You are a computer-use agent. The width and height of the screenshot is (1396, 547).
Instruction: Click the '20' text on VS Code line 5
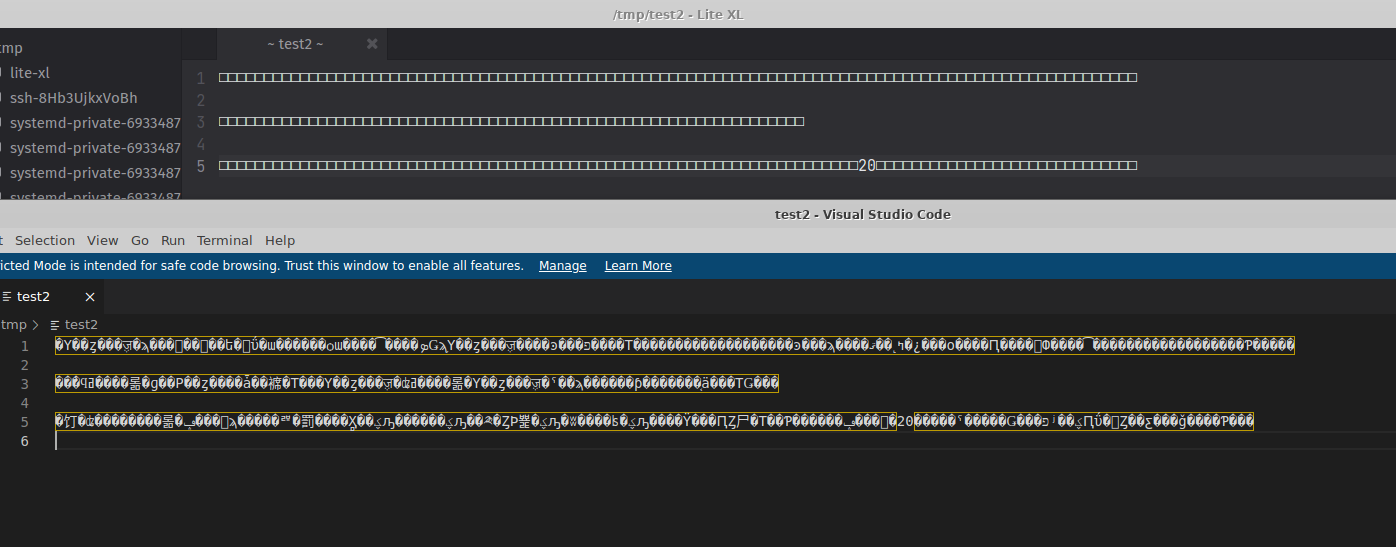pos(905,422)
